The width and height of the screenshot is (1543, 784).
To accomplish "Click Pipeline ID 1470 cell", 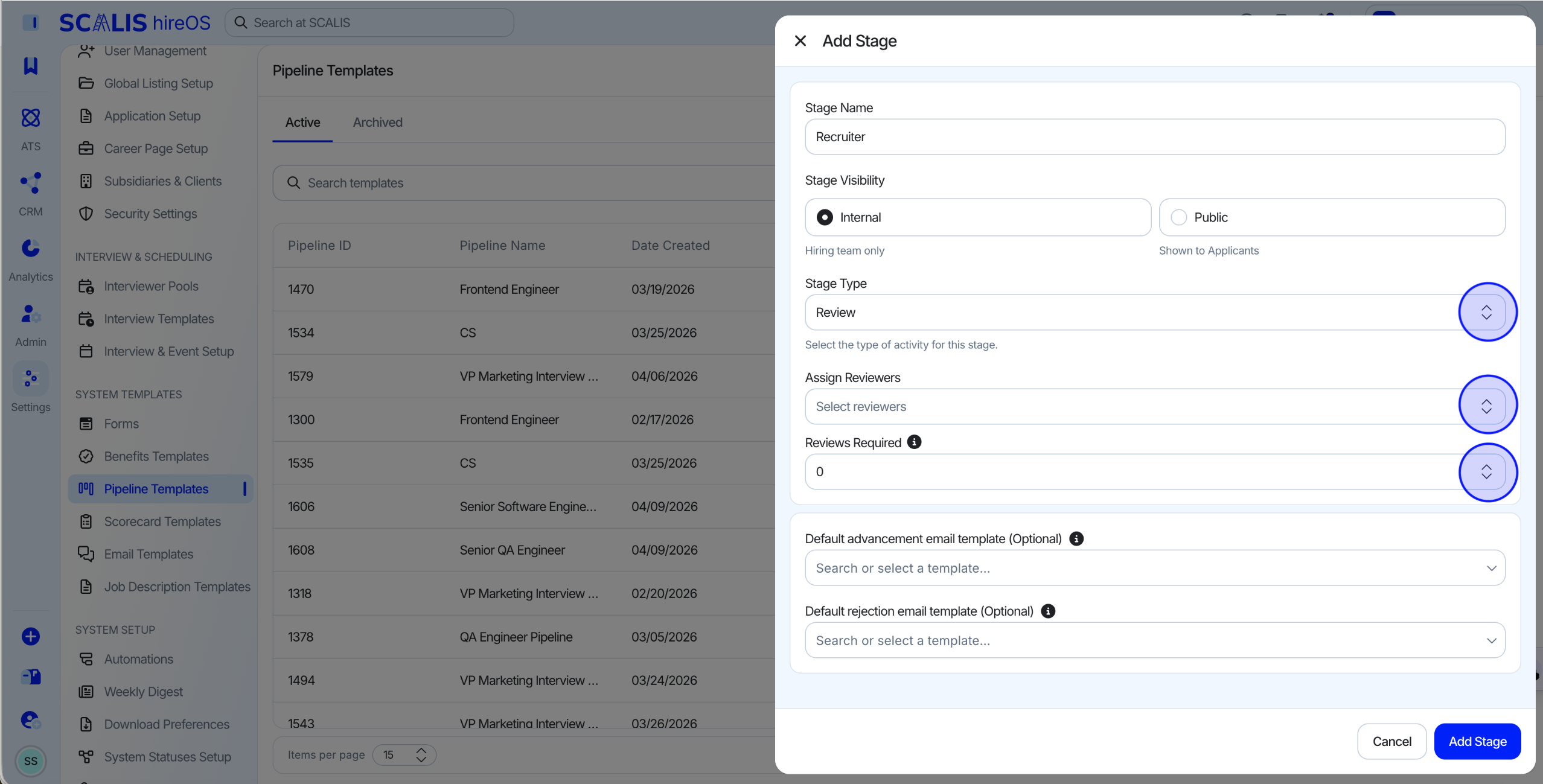I will (x=301, y=289).
